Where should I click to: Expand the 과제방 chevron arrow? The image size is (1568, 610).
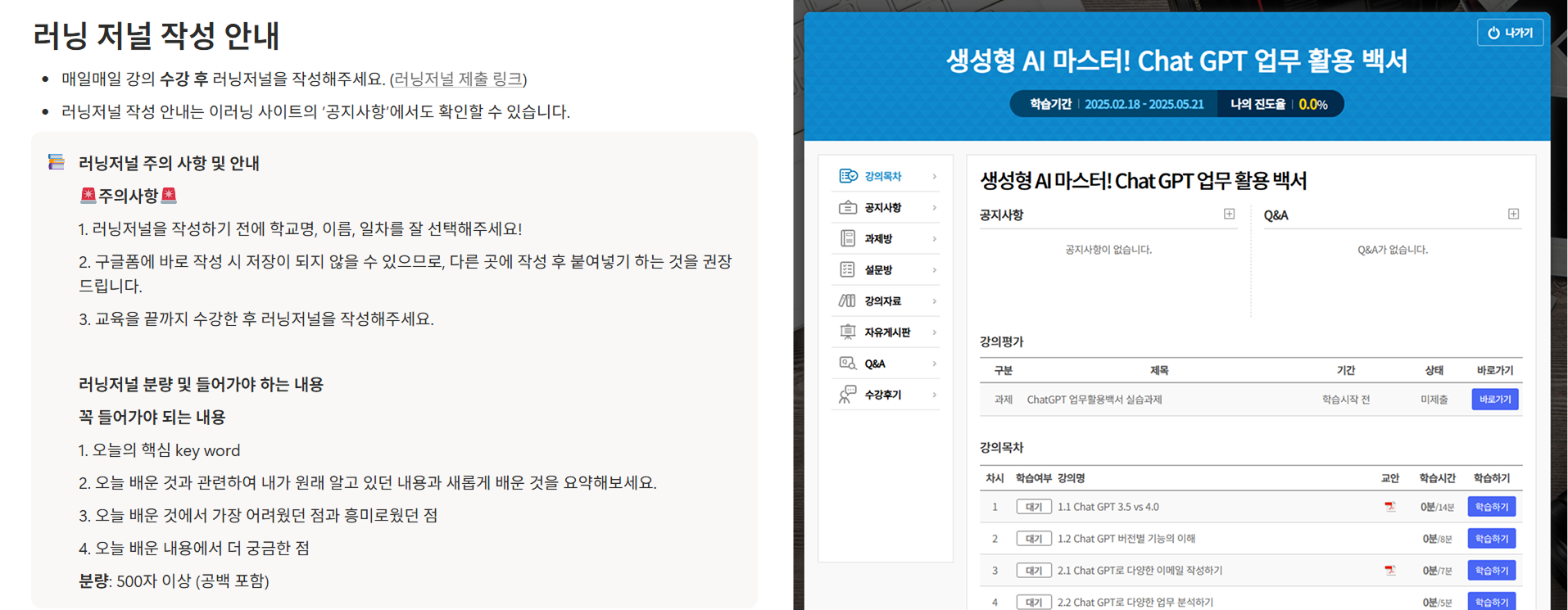click(x=935, y=238)
